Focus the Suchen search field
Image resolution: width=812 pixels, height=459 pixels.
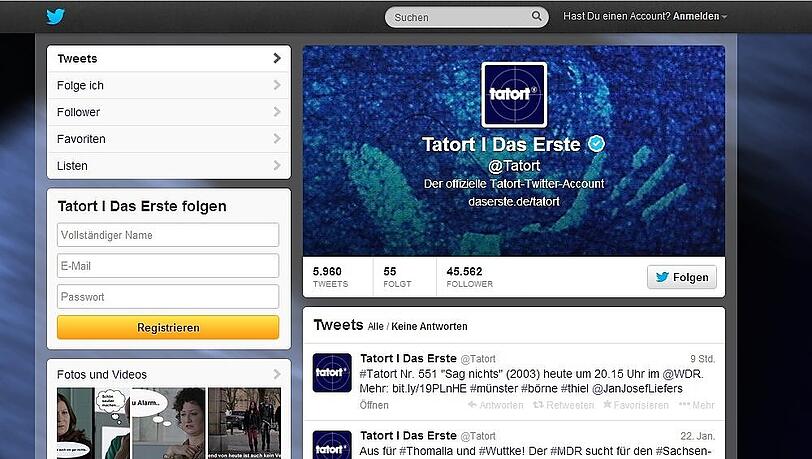pos(466,17)
